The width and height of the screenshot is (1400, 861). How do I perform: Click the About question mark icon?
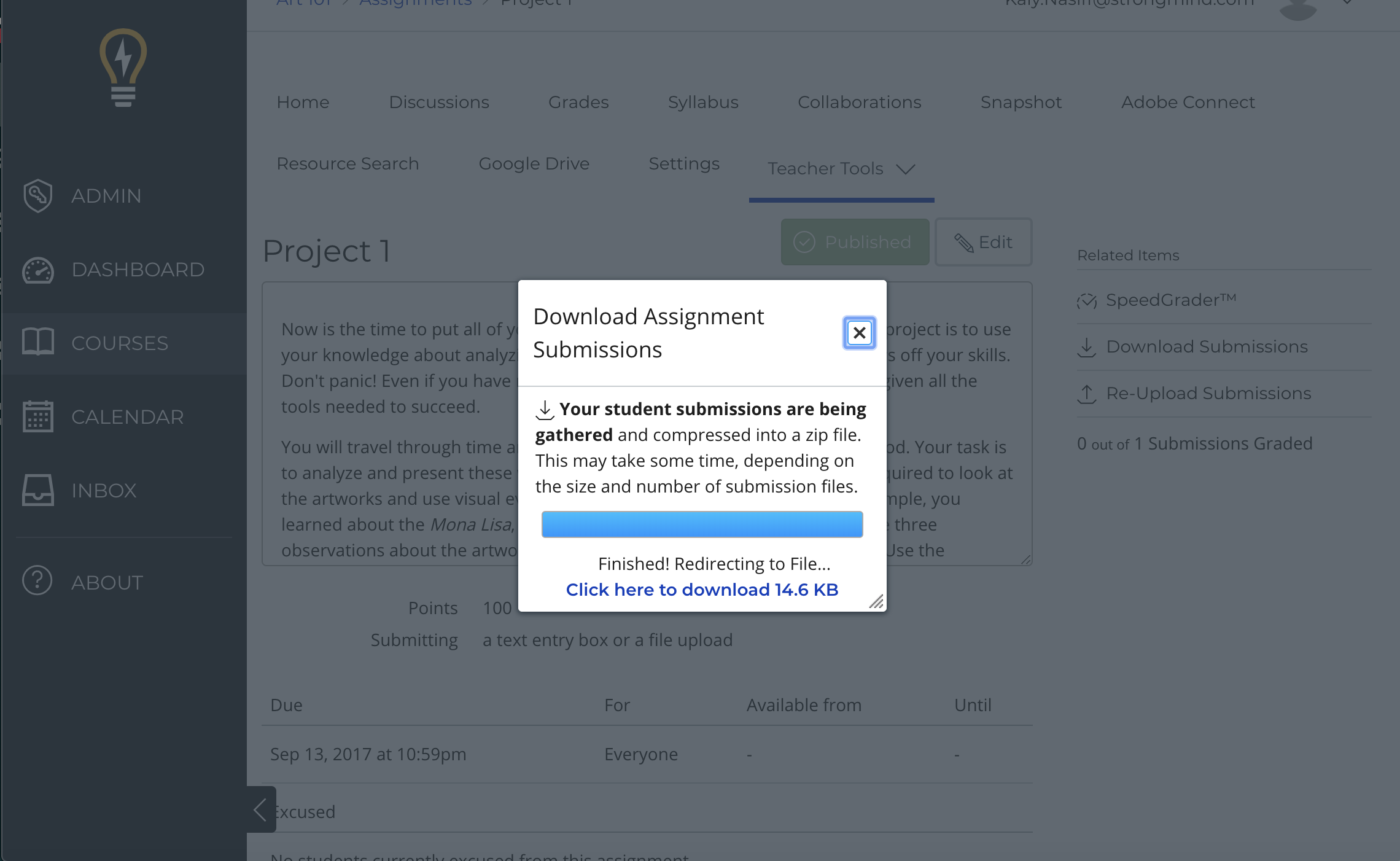[x=37, y=580]
